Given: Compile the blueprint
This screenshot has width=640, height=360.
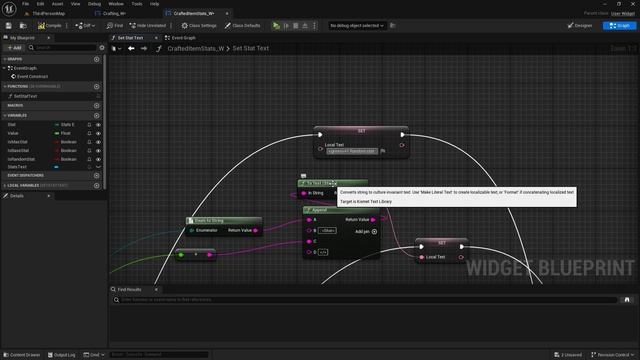Looking at the screenshot, I should click(x=49, y=26).
